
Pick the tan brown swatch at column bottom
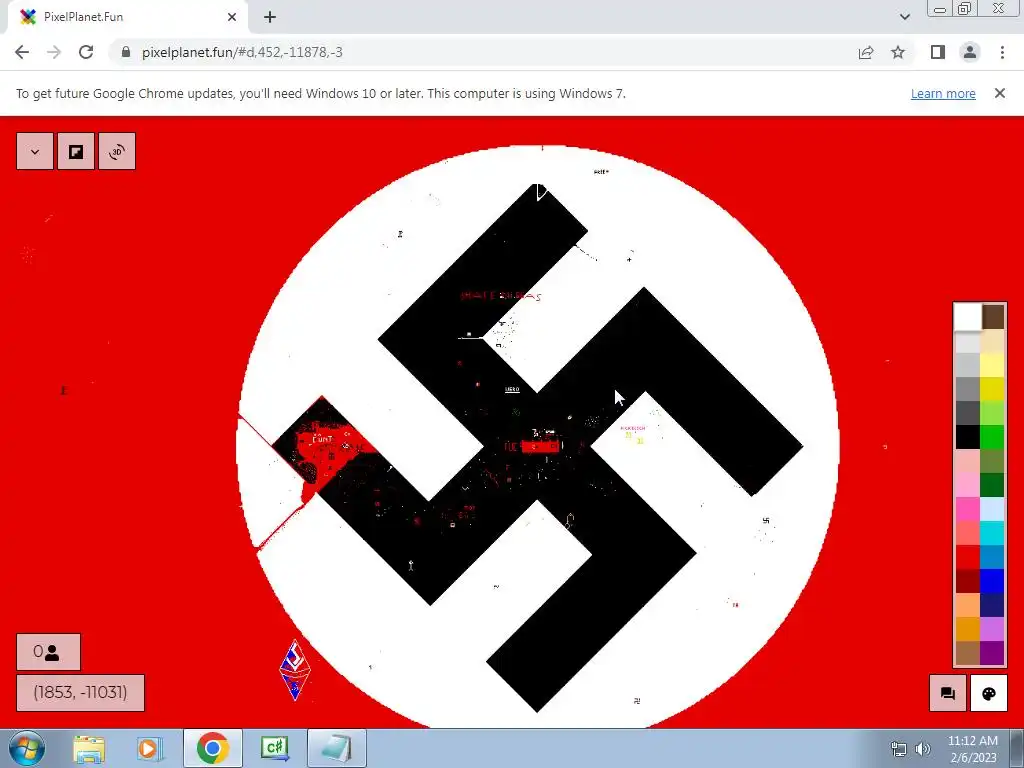tap(967, 653)
